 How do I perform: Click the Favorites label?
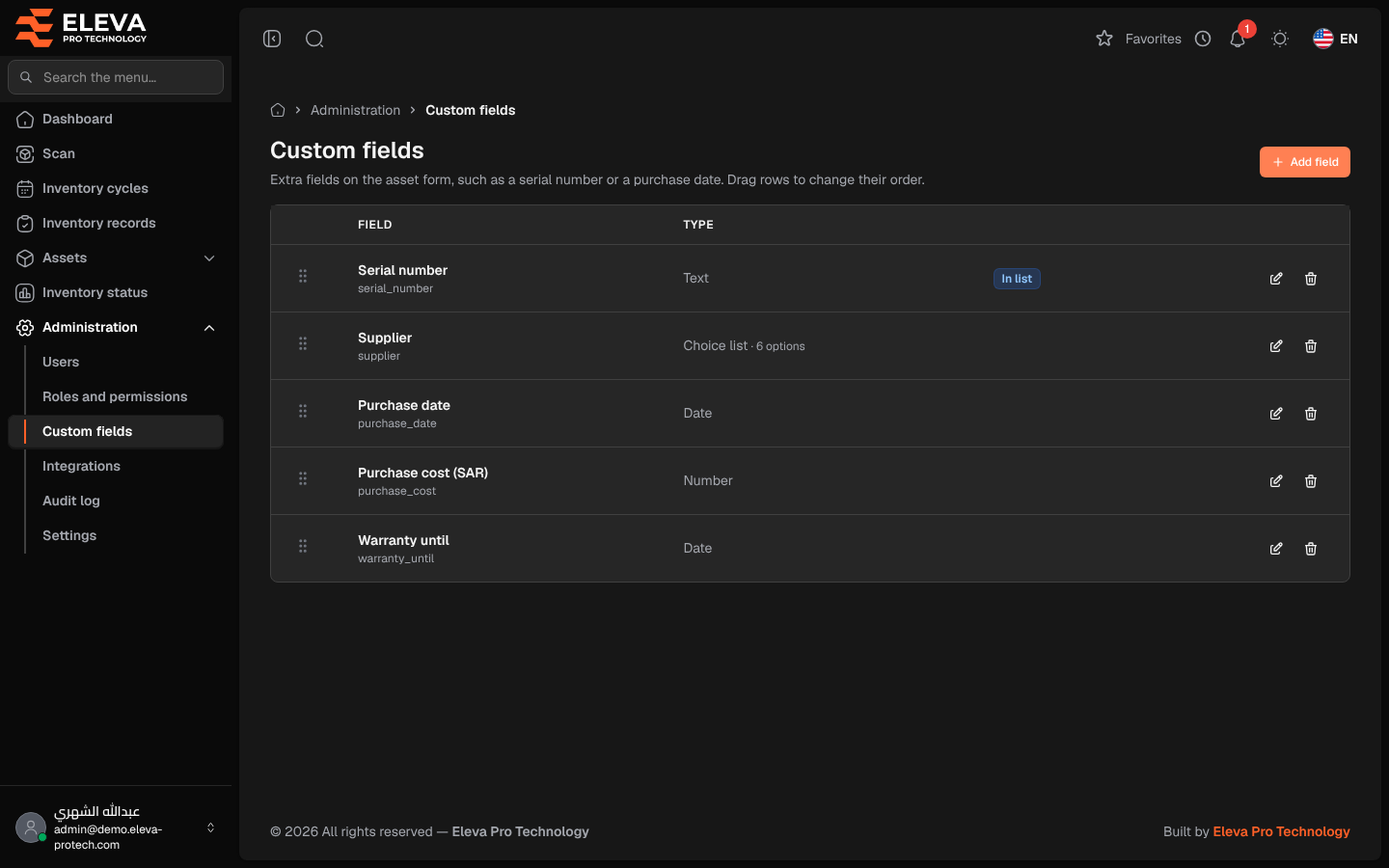coord(1153,39)
